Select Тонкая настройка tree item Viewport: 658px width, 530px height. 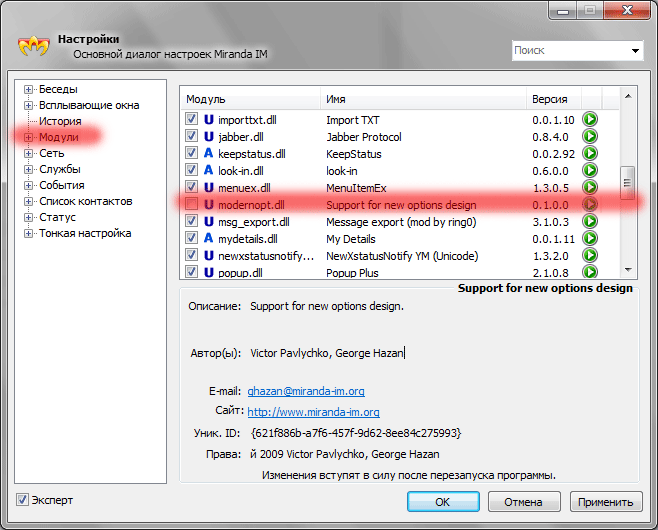point(85,233)
